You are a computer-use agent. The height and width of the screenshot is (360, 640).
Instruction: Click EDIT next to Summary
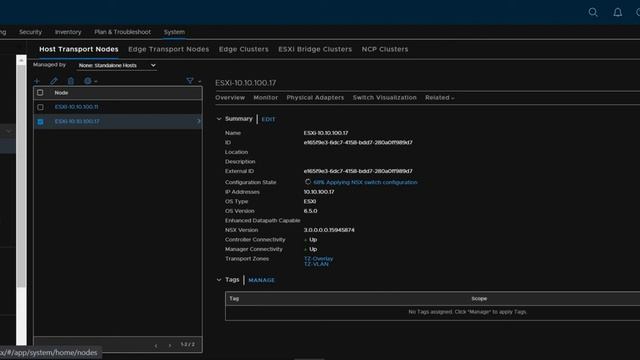point(268,119)
